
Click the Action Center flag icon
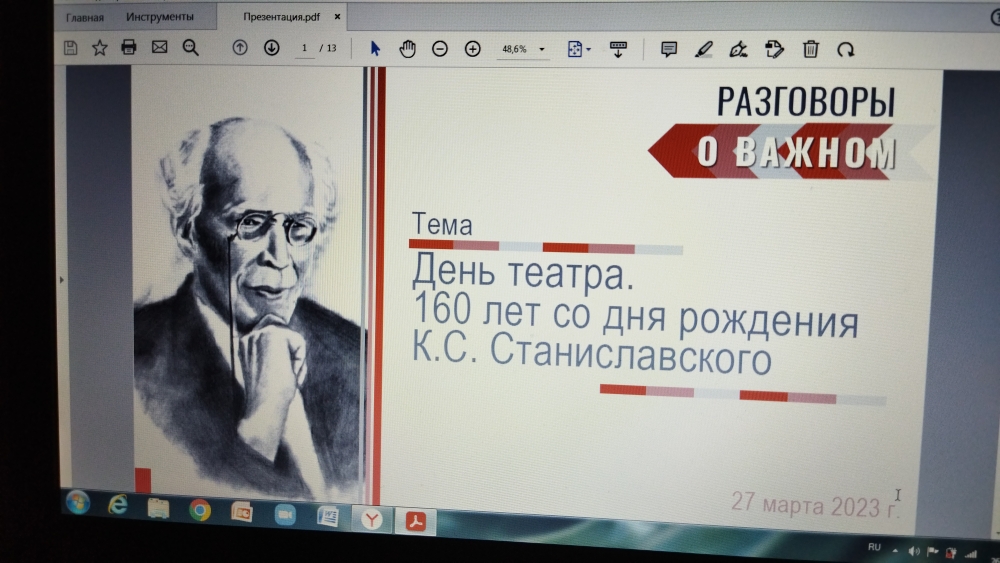pyautogui.click(x=932, y=552)
